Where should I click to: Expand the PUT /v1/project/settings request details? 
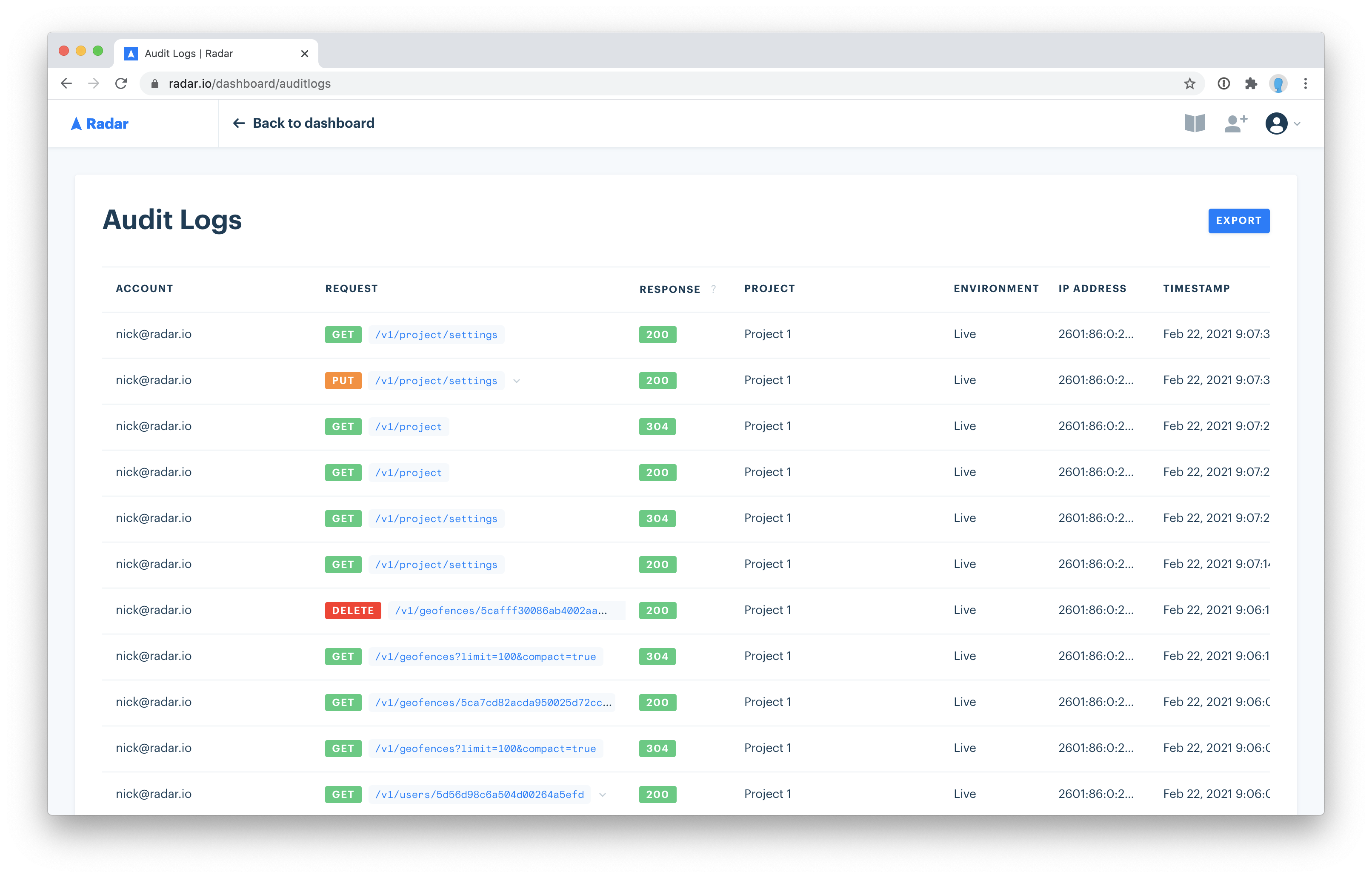(516, 381)
